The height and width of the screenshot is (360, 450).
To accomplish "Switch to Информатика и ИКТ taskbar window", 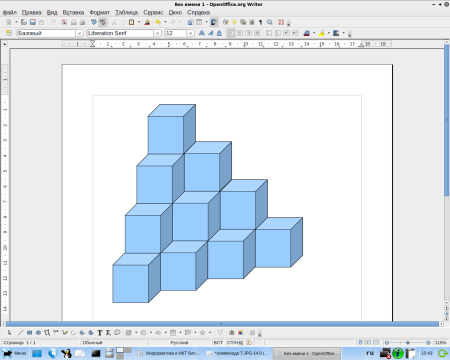I will coord(169,353).
